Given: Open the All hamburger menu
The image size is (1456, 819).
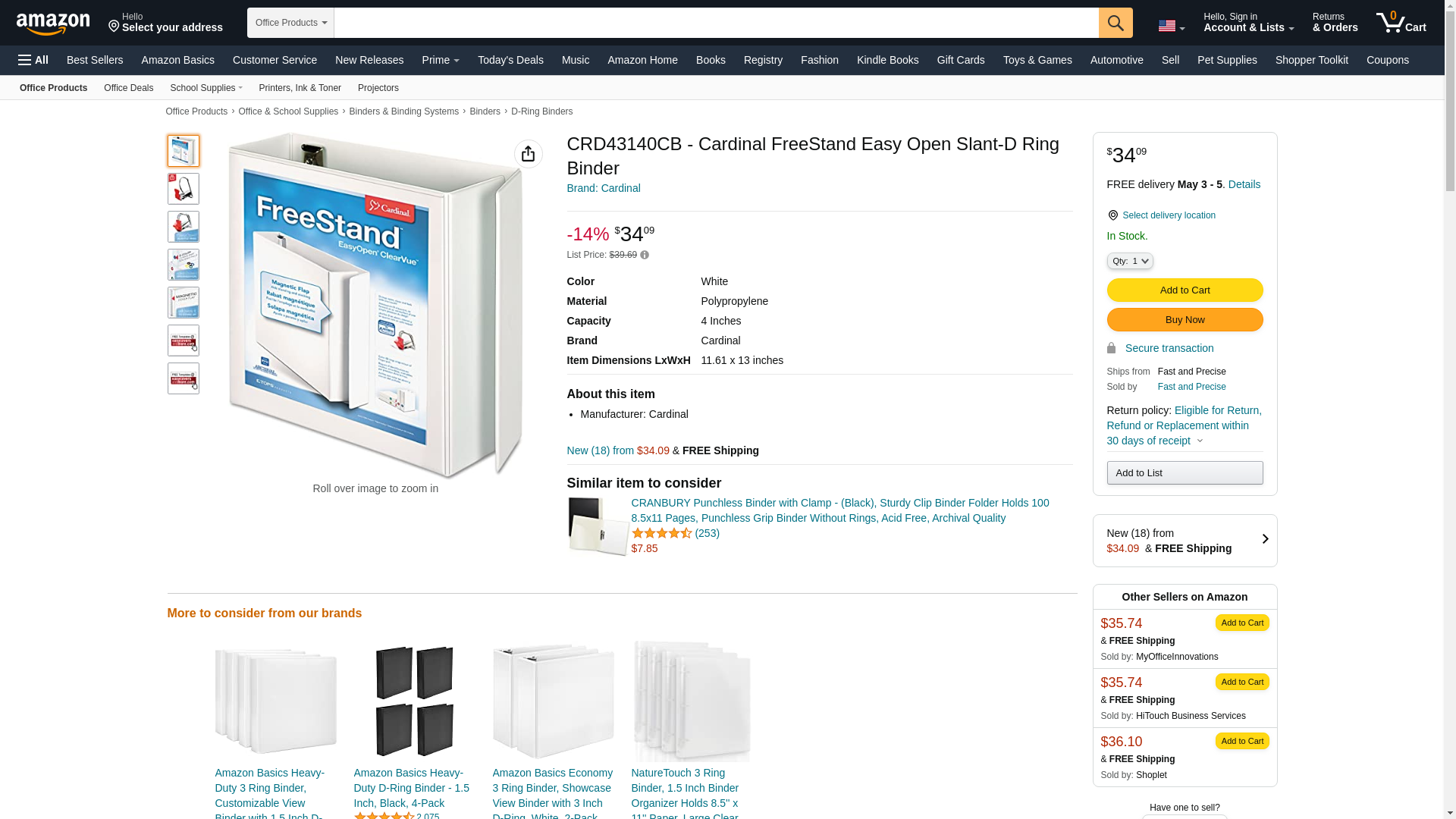Looking at the screenshot, I should [x=33, y=60].
